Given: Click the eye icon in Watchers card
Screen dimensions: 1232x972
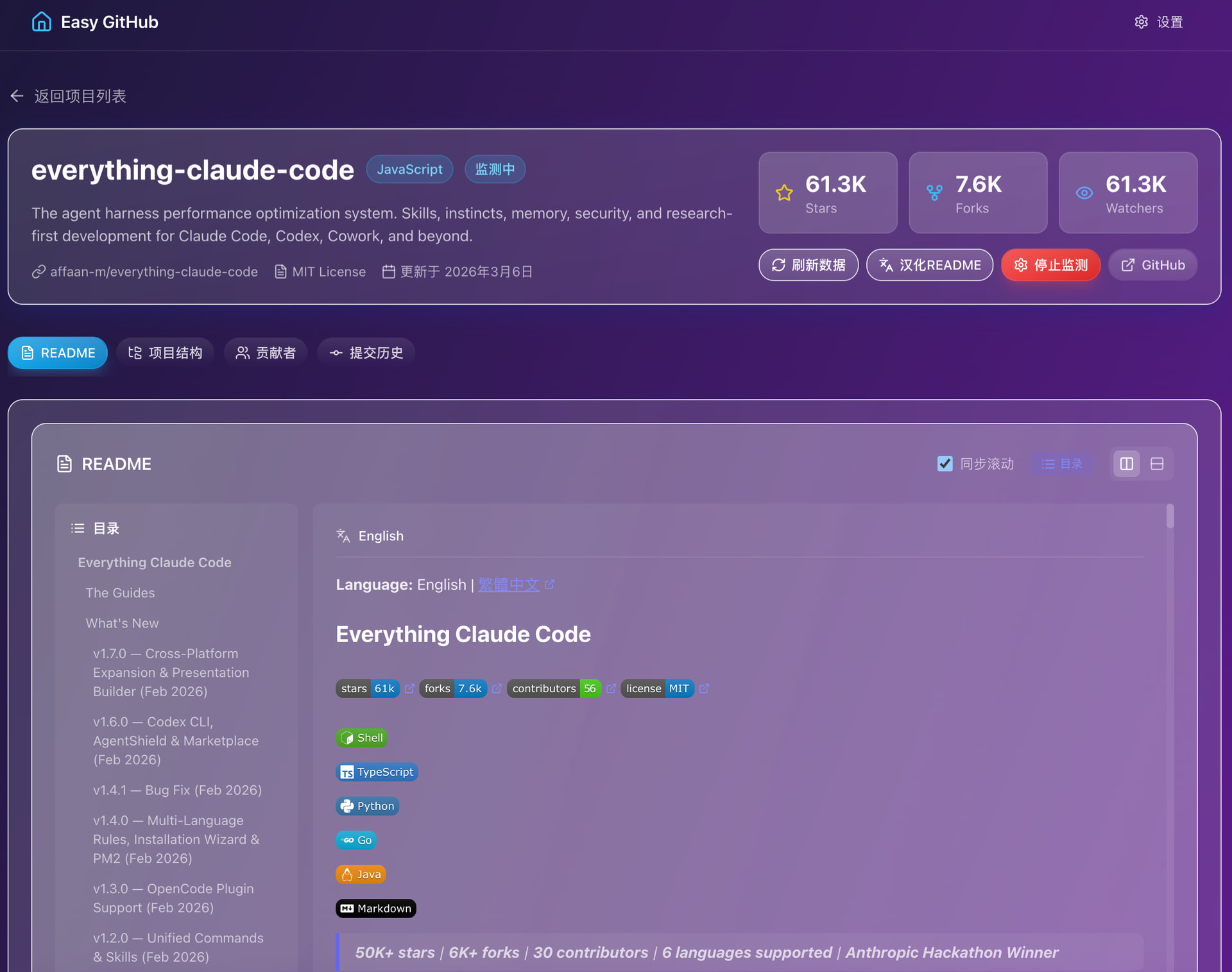Looking at the screenshot, I should point(1084,192).
